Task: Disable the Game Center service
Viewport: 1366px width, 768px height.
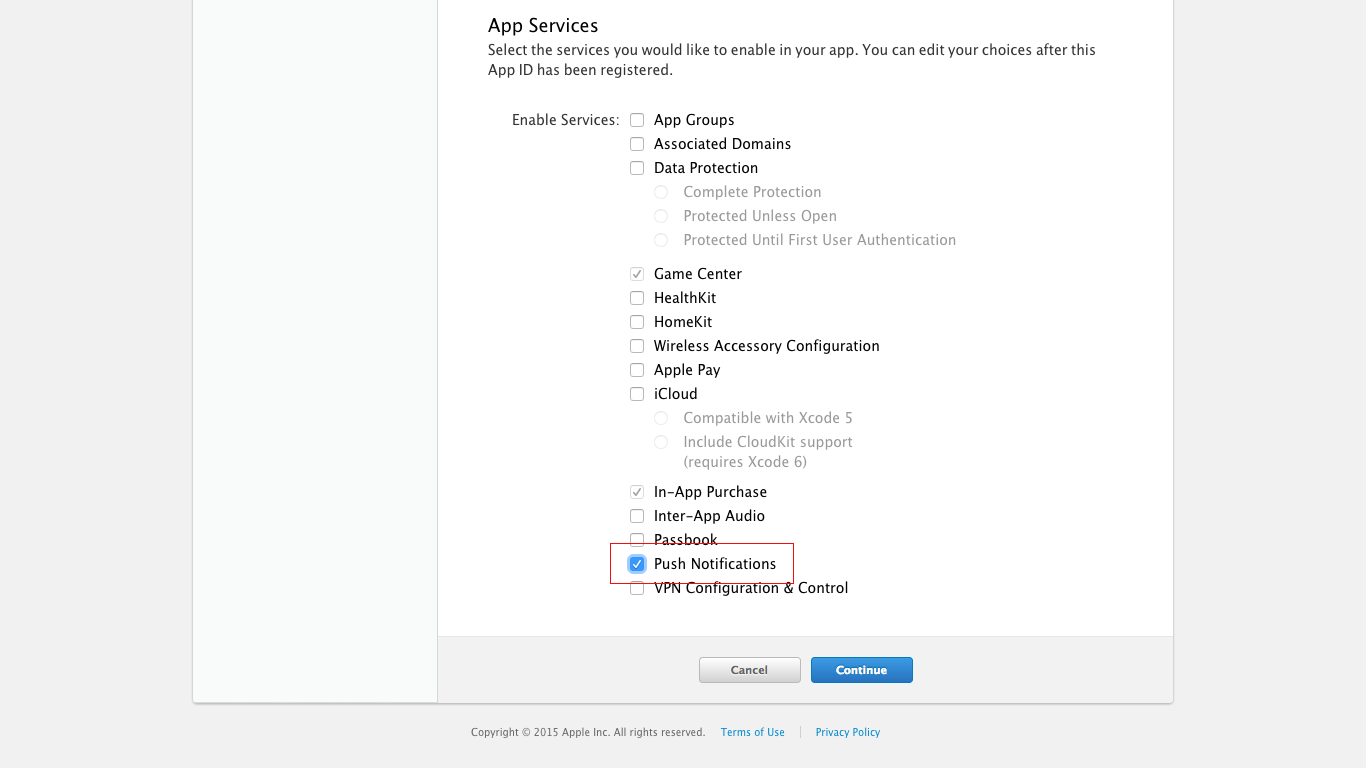Action: (x=637, y=273)
